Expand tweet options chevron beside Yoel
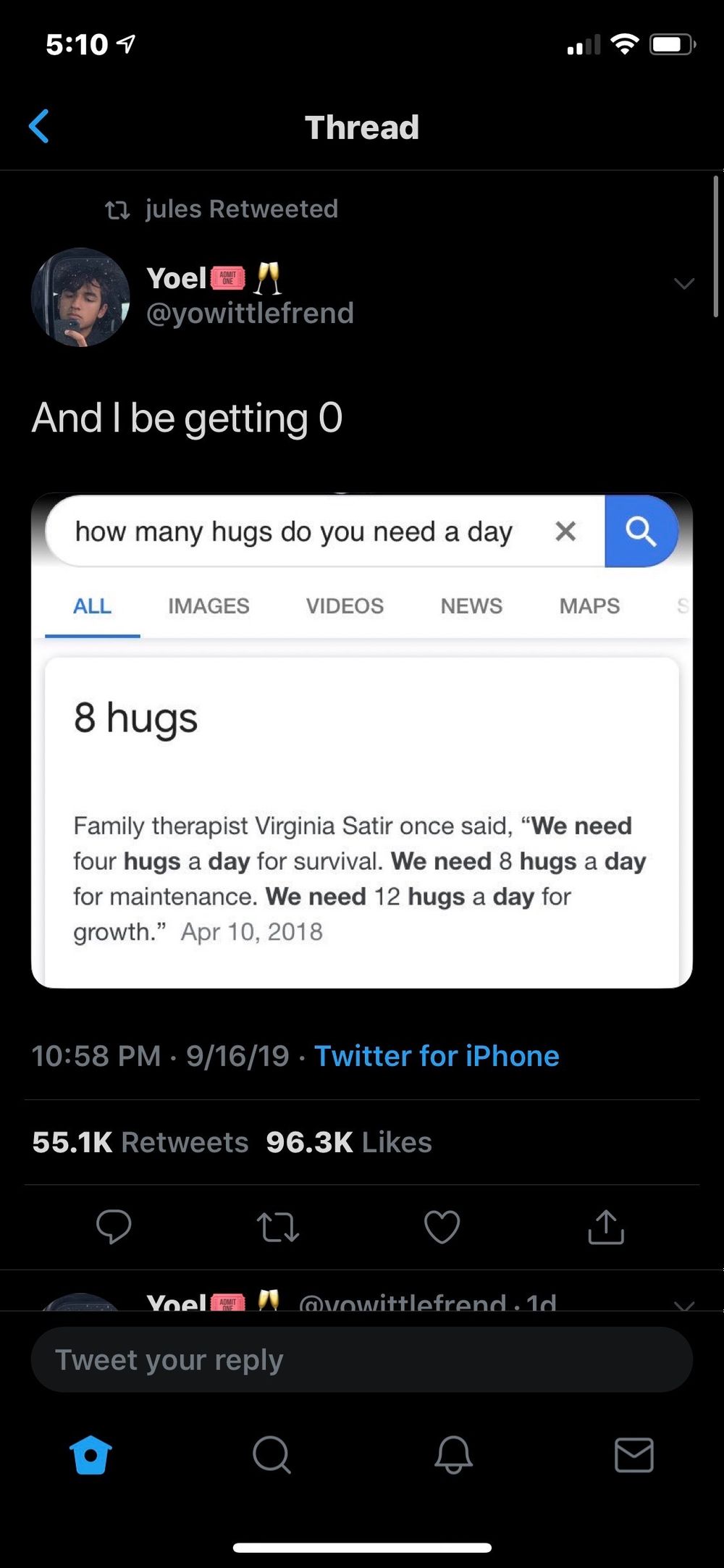The image size is (724, 1568). [683, 283]
